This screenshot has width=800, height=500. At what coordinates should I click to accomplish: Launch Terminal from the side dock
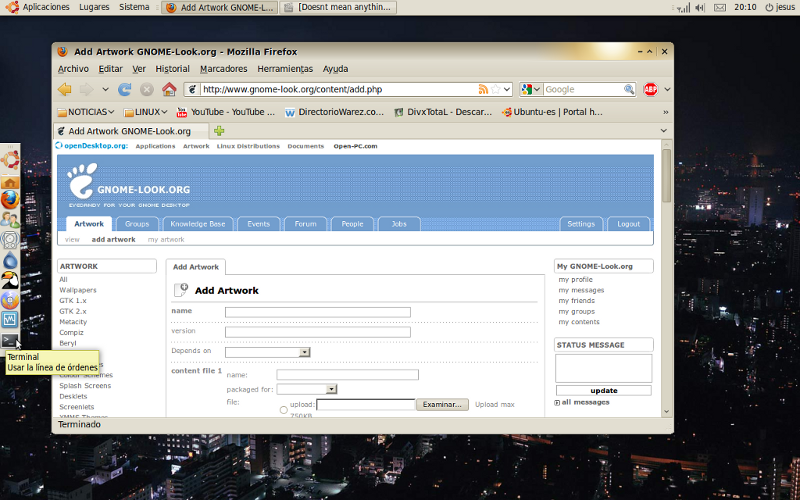click(10, 340)
